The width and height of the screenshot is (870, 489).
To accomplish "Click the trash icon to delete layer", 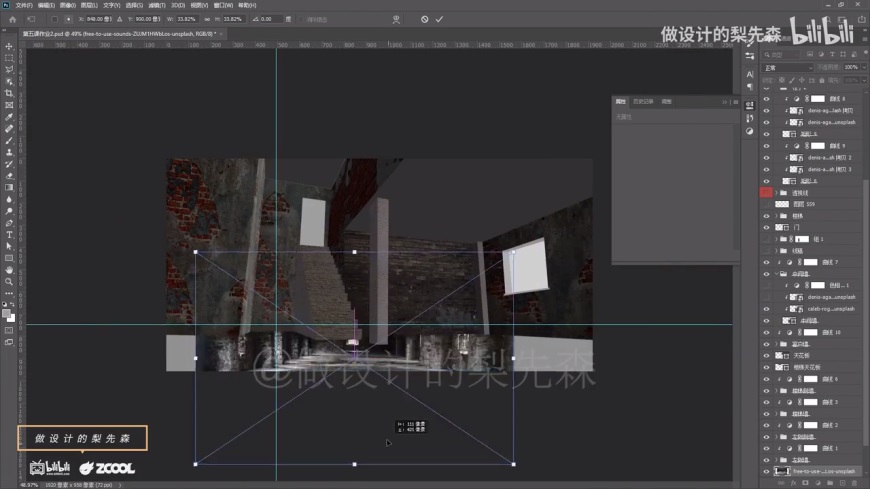I will [x=854, y=483].
